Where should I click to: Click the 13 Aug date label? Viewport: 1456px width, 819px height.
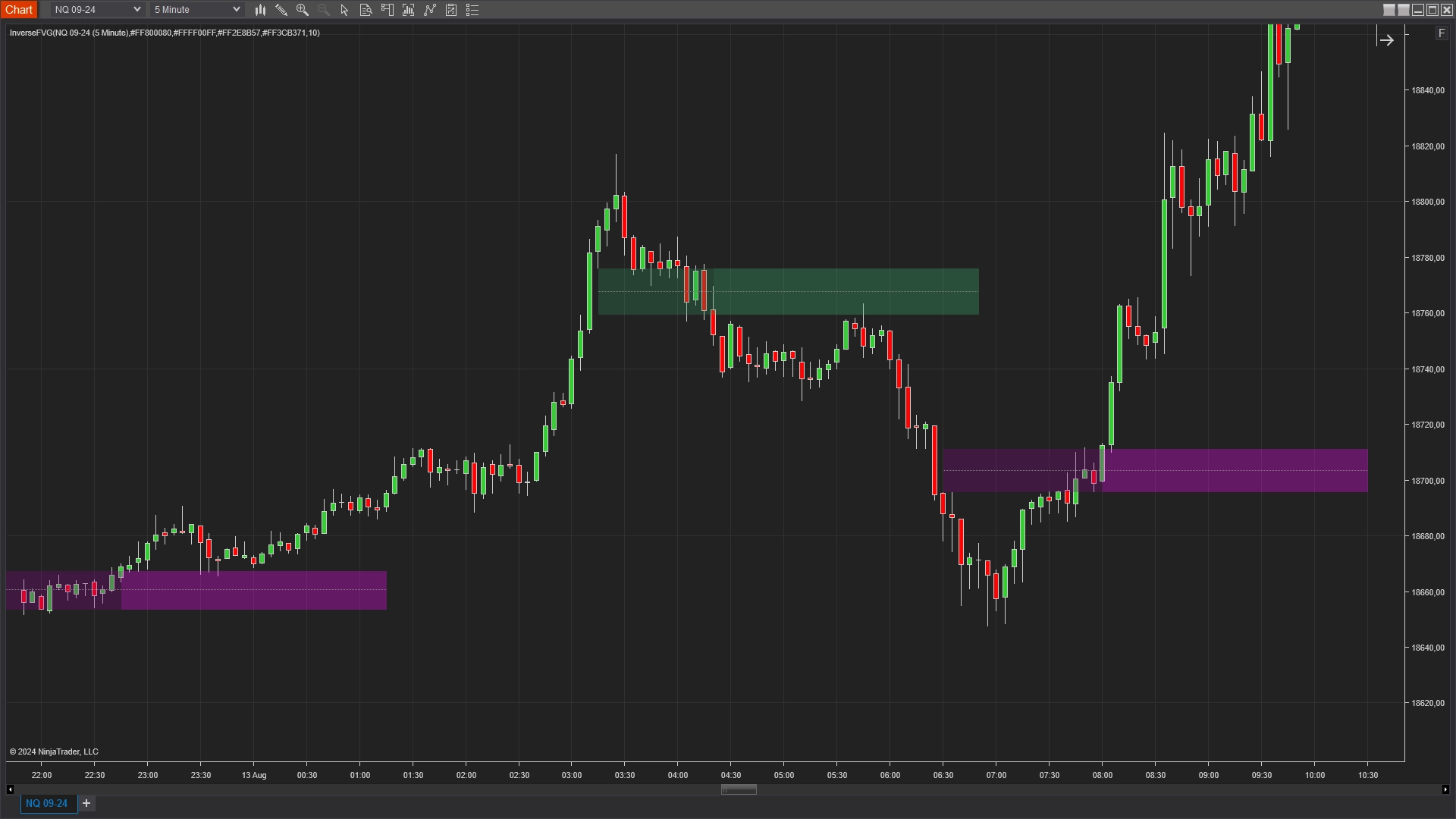[x=254, y=775]
